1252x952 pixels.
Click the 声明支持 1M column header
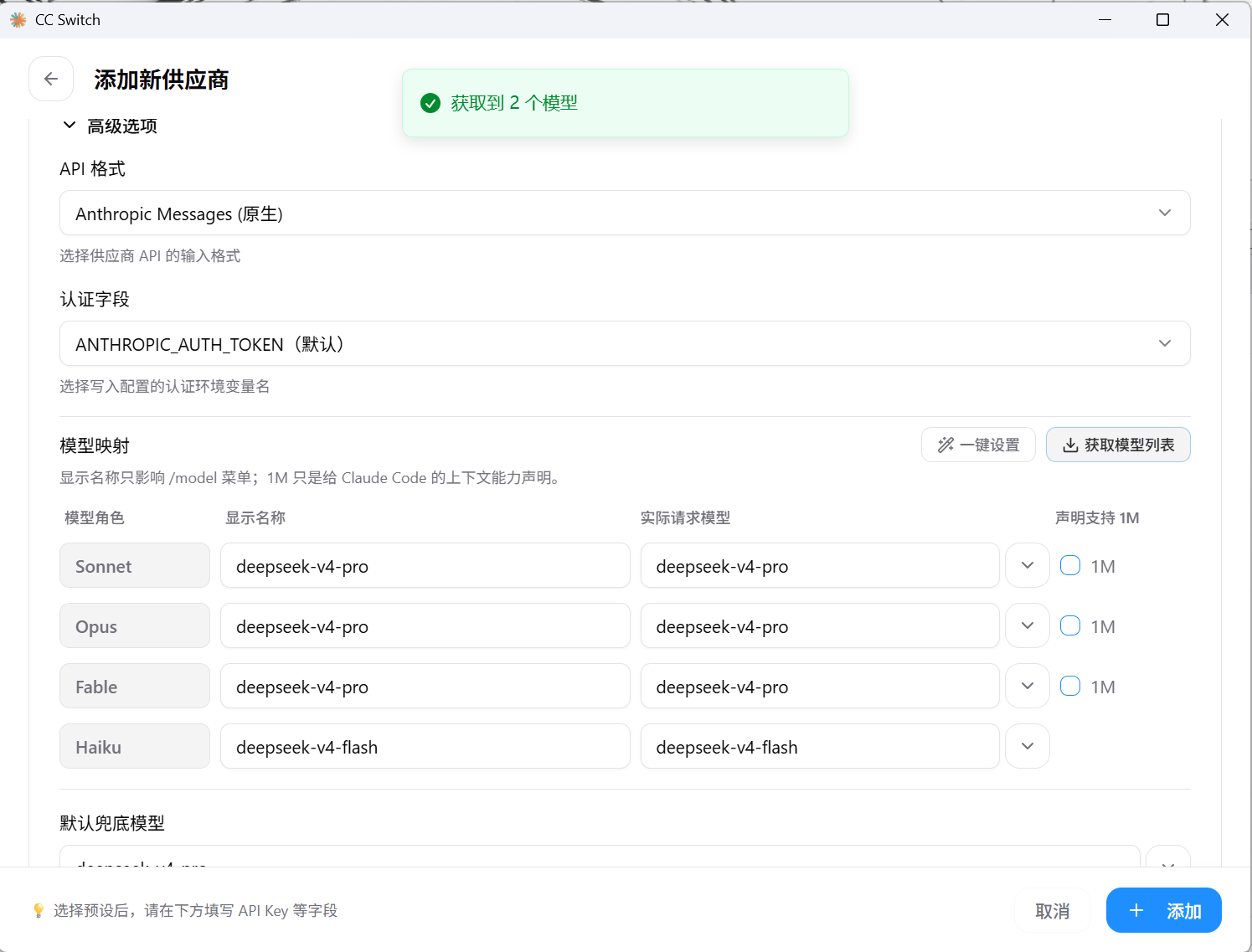[1097, 517]
